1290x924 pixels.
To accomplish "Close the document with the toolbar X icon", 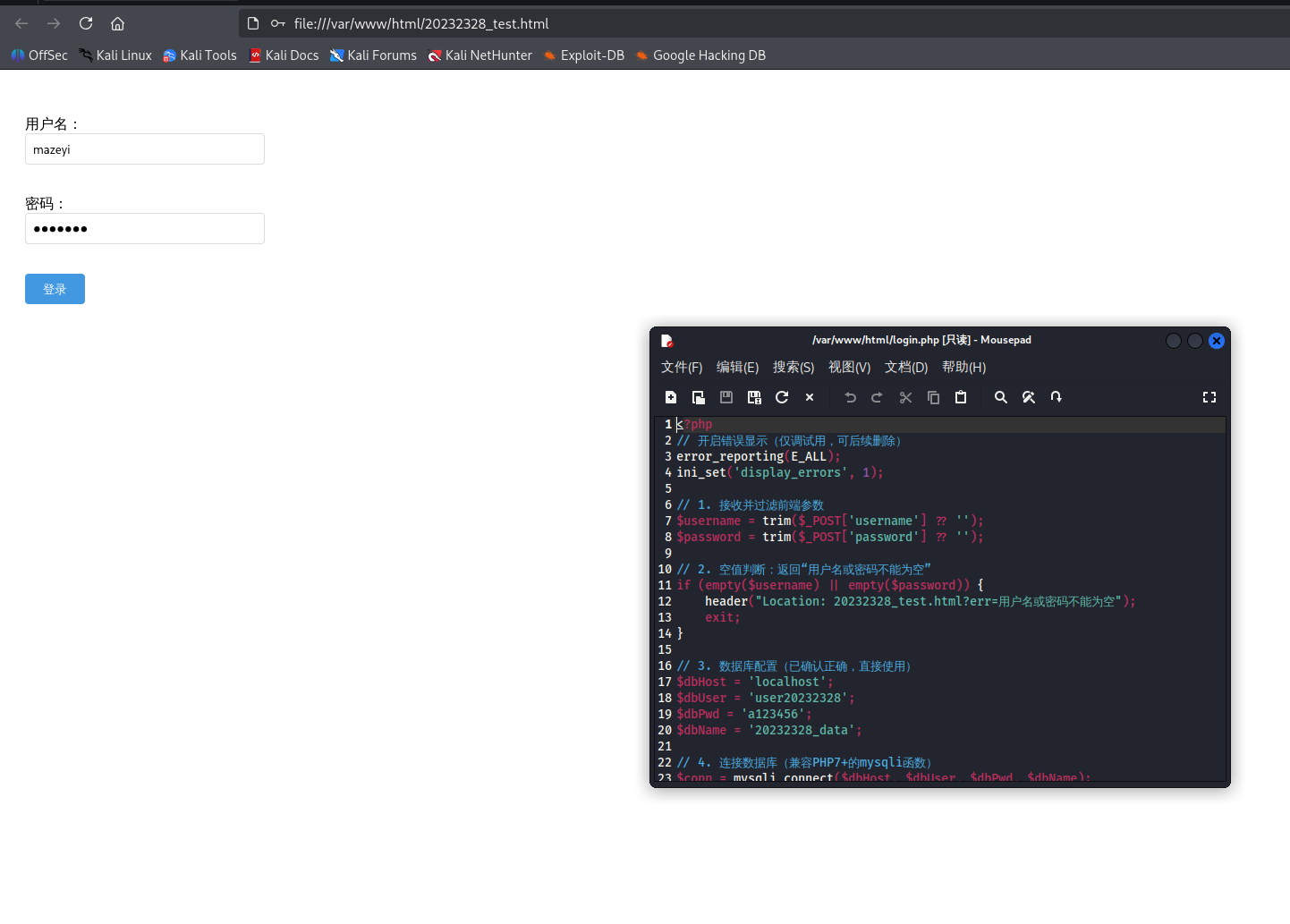I will coord(810,397).
